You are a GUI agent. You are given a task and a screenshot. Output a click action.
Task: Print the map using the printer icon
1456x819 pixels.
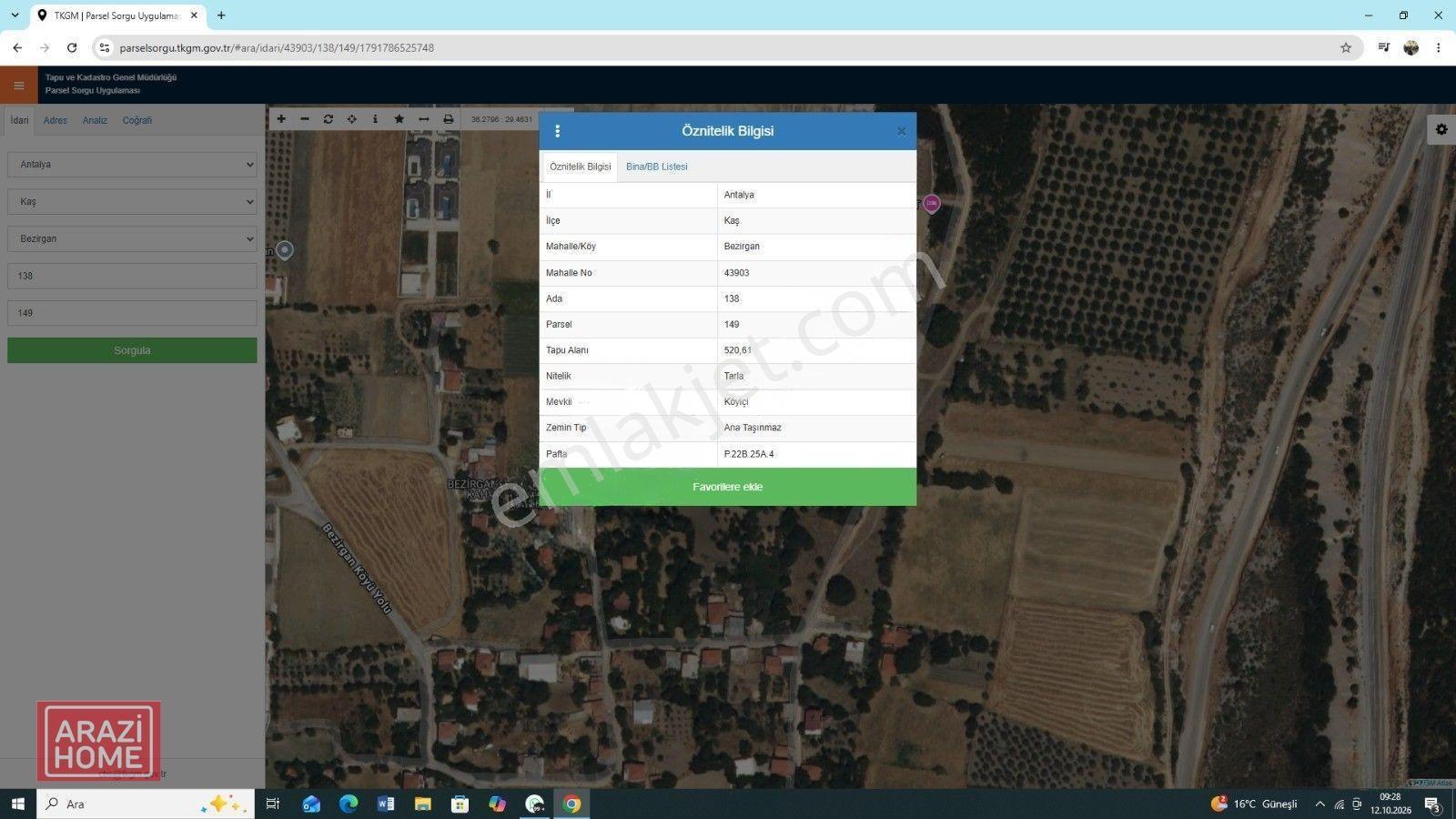448,119
